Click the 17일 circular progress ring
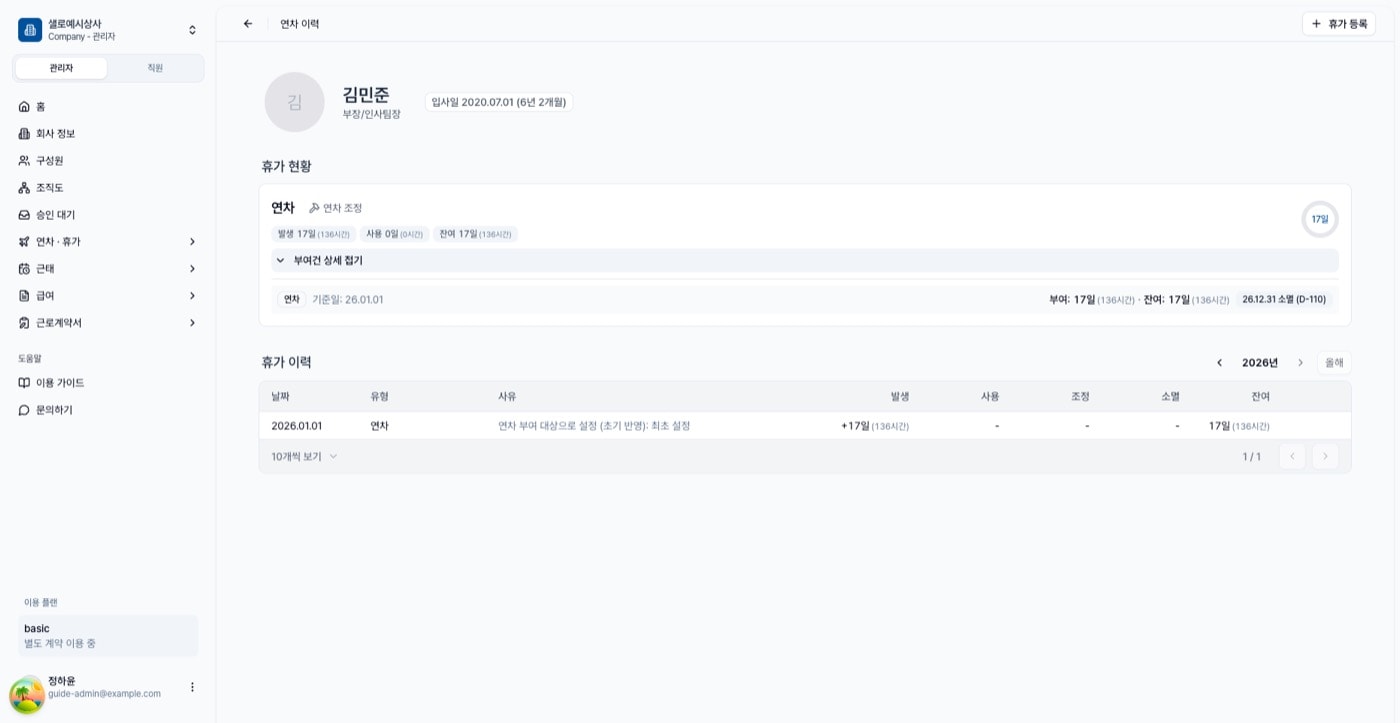 1320,219
